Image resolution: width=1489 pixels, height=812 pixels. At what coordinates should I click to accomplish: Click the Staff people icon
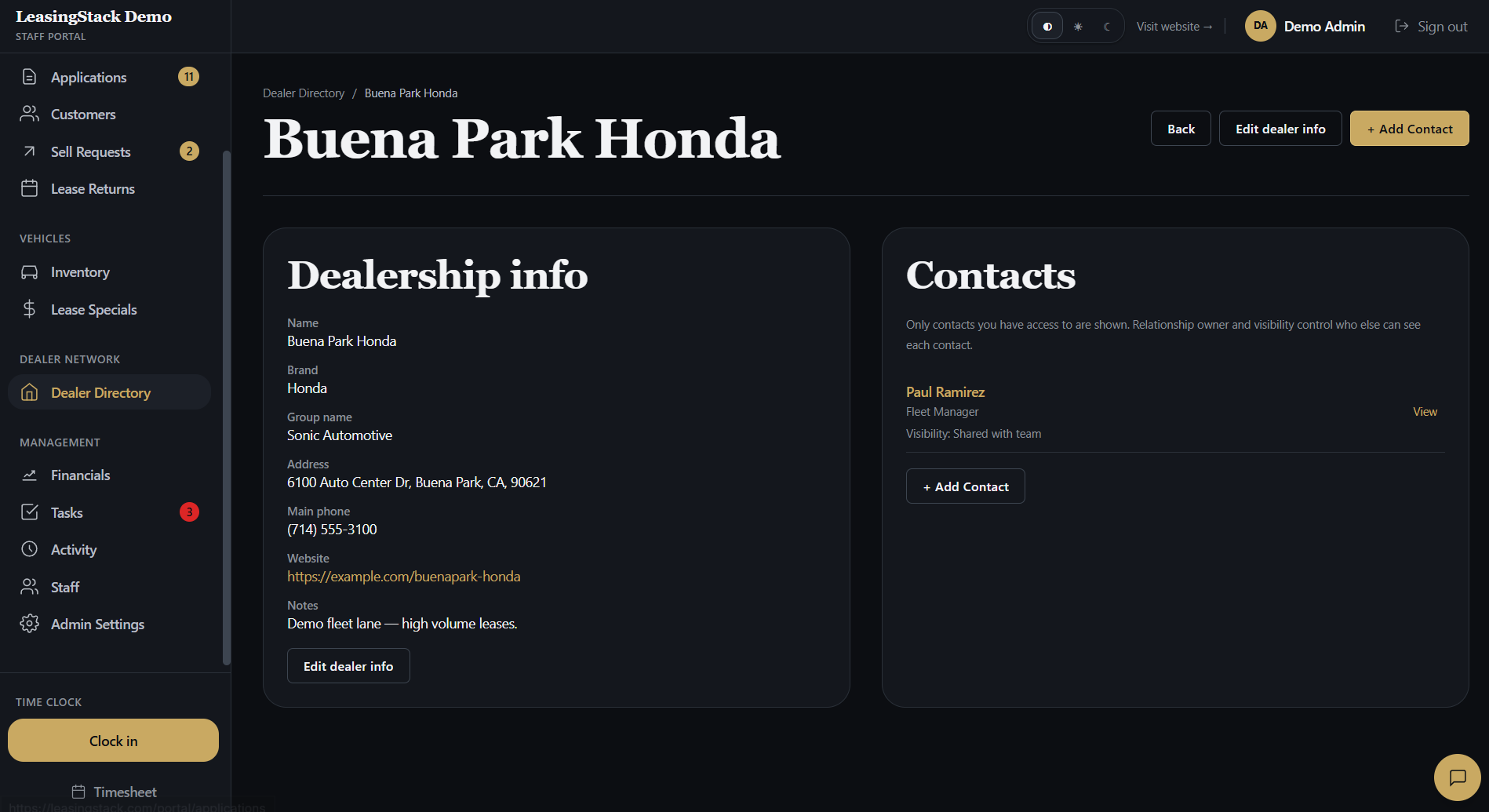30,587
